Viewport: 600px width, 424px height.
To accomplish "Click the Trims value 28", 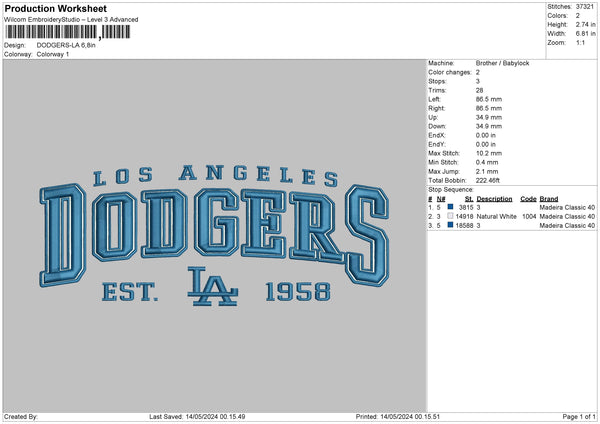I will [x=479, y=90].
